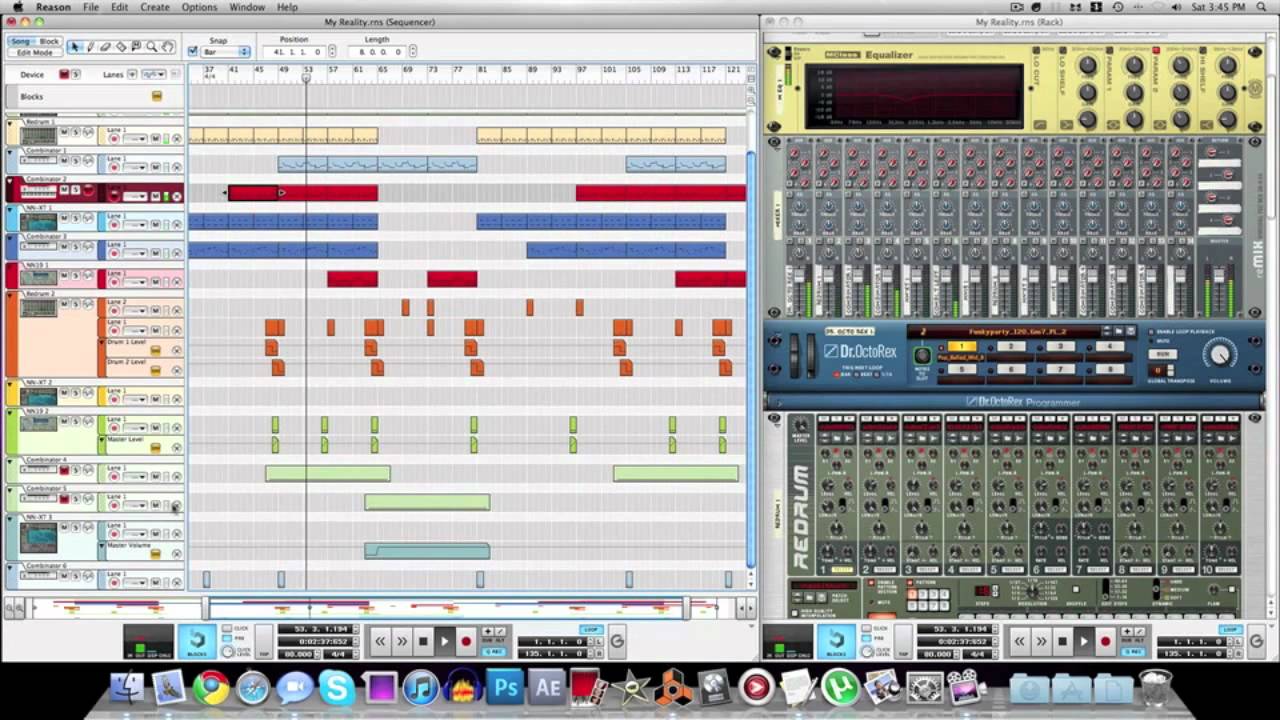Mute the Redrum 1 track

coord(64,131)
